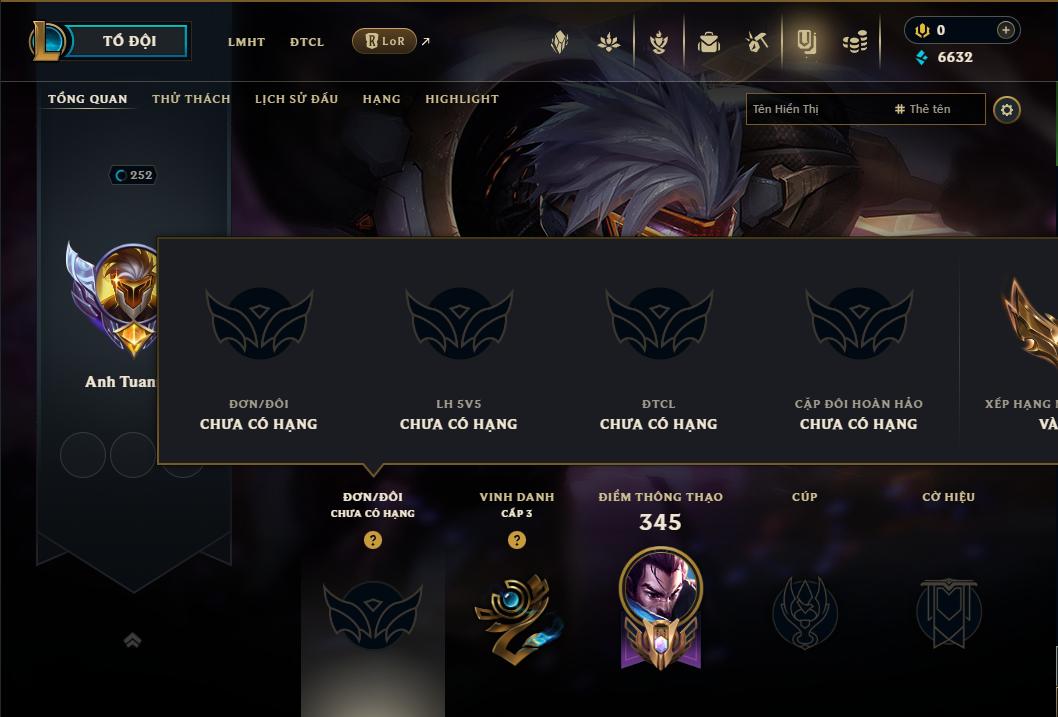
Task: Click the help question mark under Vinh Danh
Action: click(x=517, y=540)
